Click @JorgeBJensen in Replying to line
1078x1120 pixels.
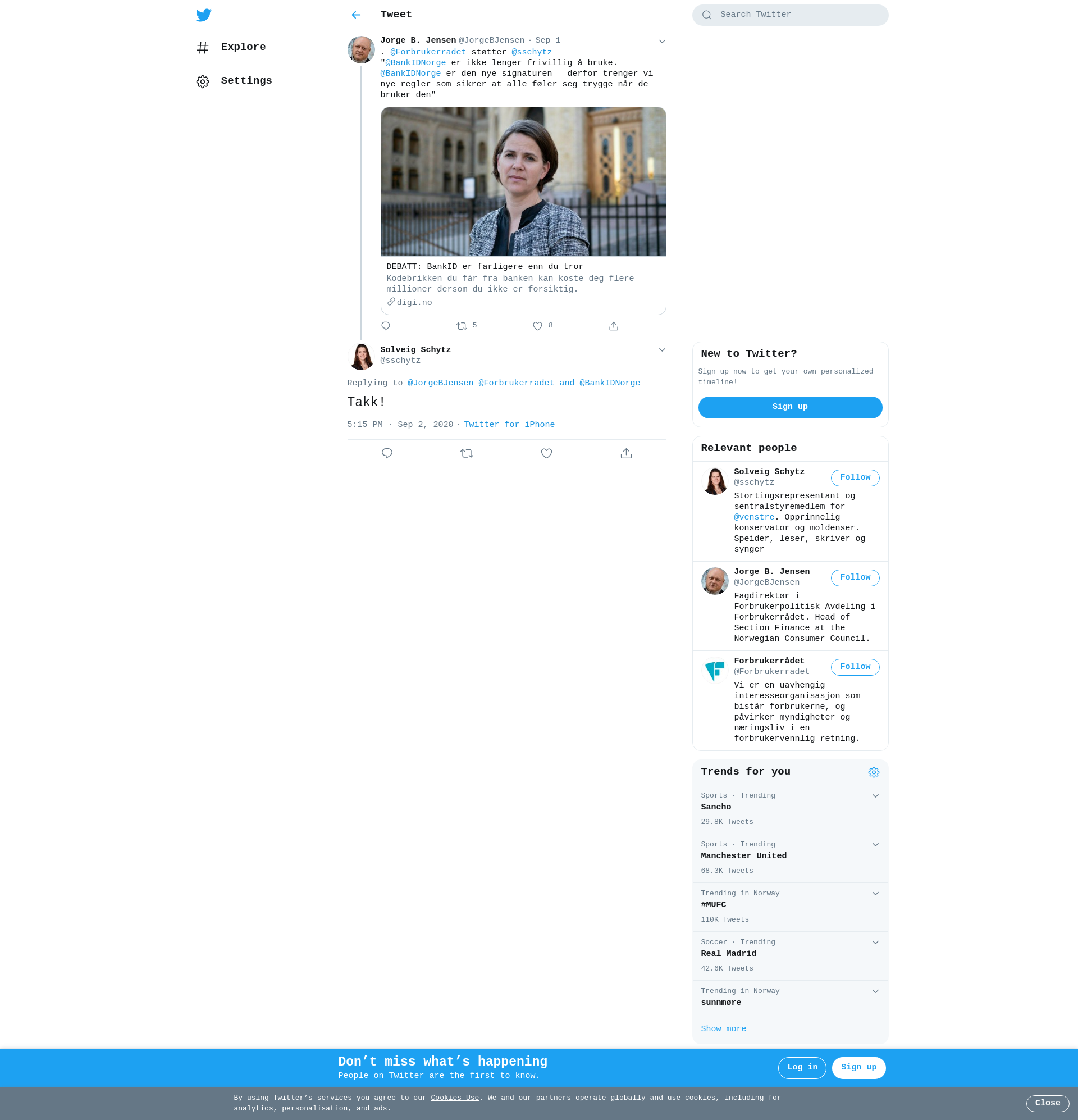[x=440, y=383]
